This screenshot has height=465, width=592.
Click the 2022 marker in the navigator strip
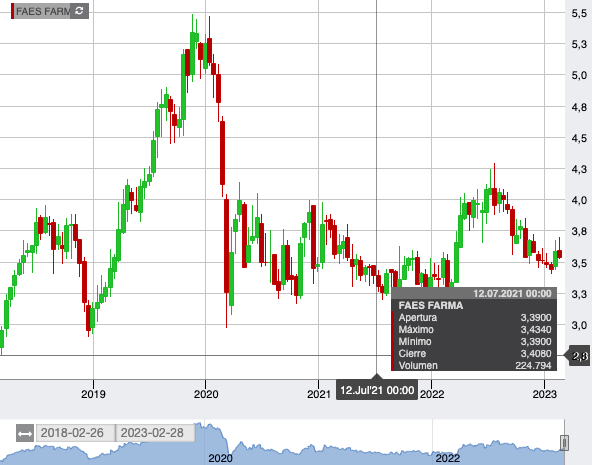click(447, 458)
